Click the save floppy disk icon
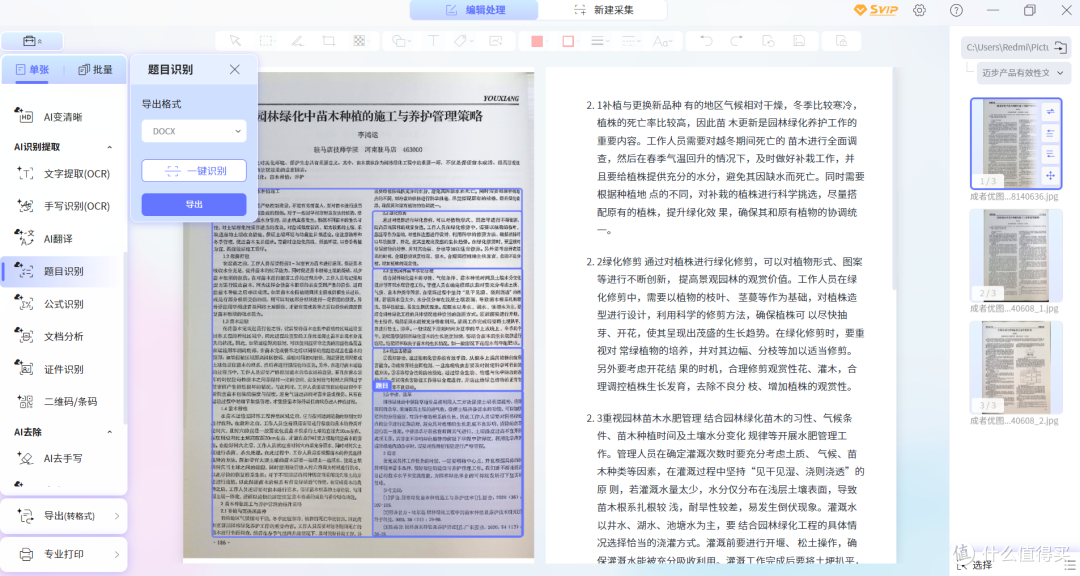Image resolution: width=1080 pixels, height=576 pixels. pos(799,41)
